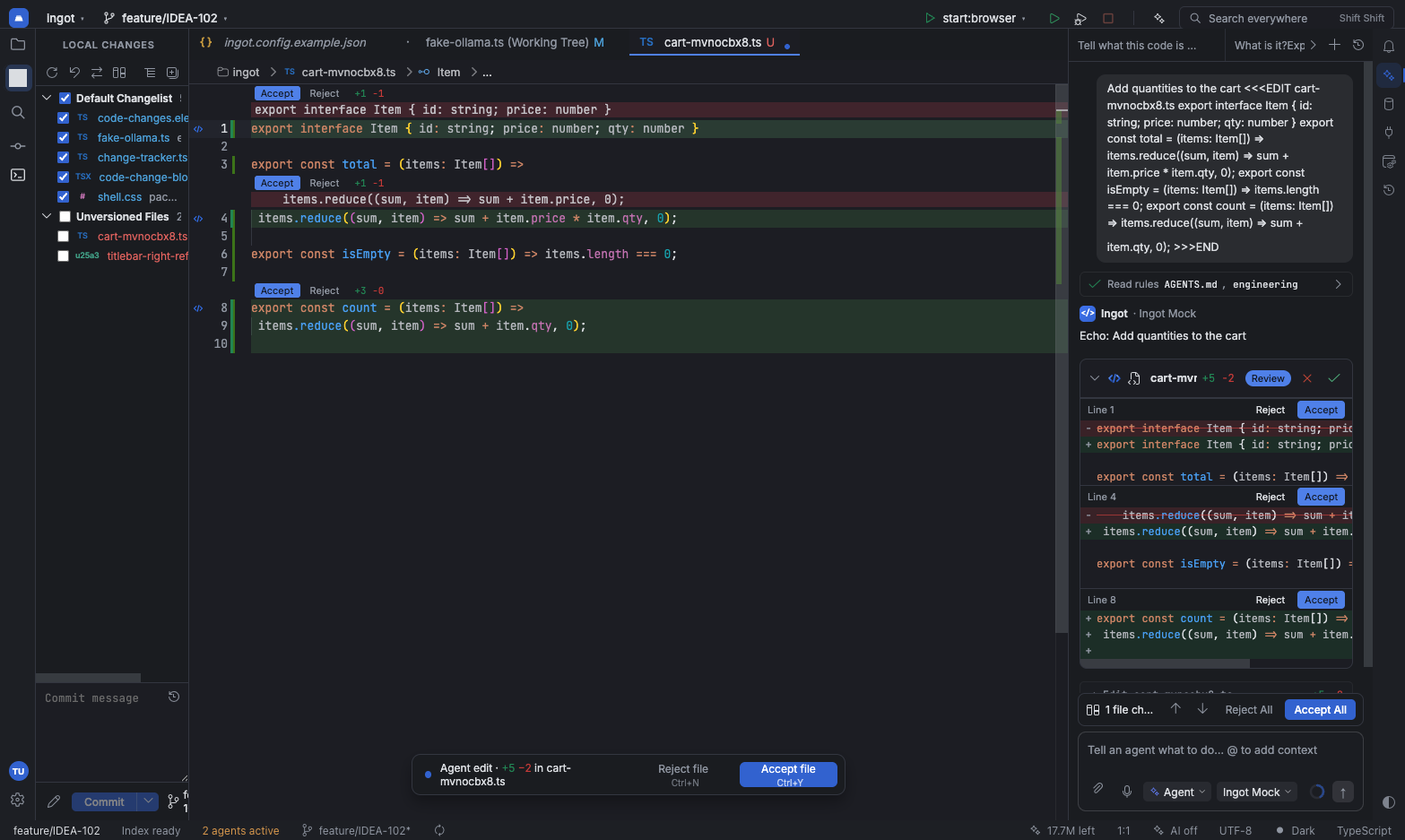Click the settings gear icon at bottom left
1405x840 pixels.
[x=18, y=800]
